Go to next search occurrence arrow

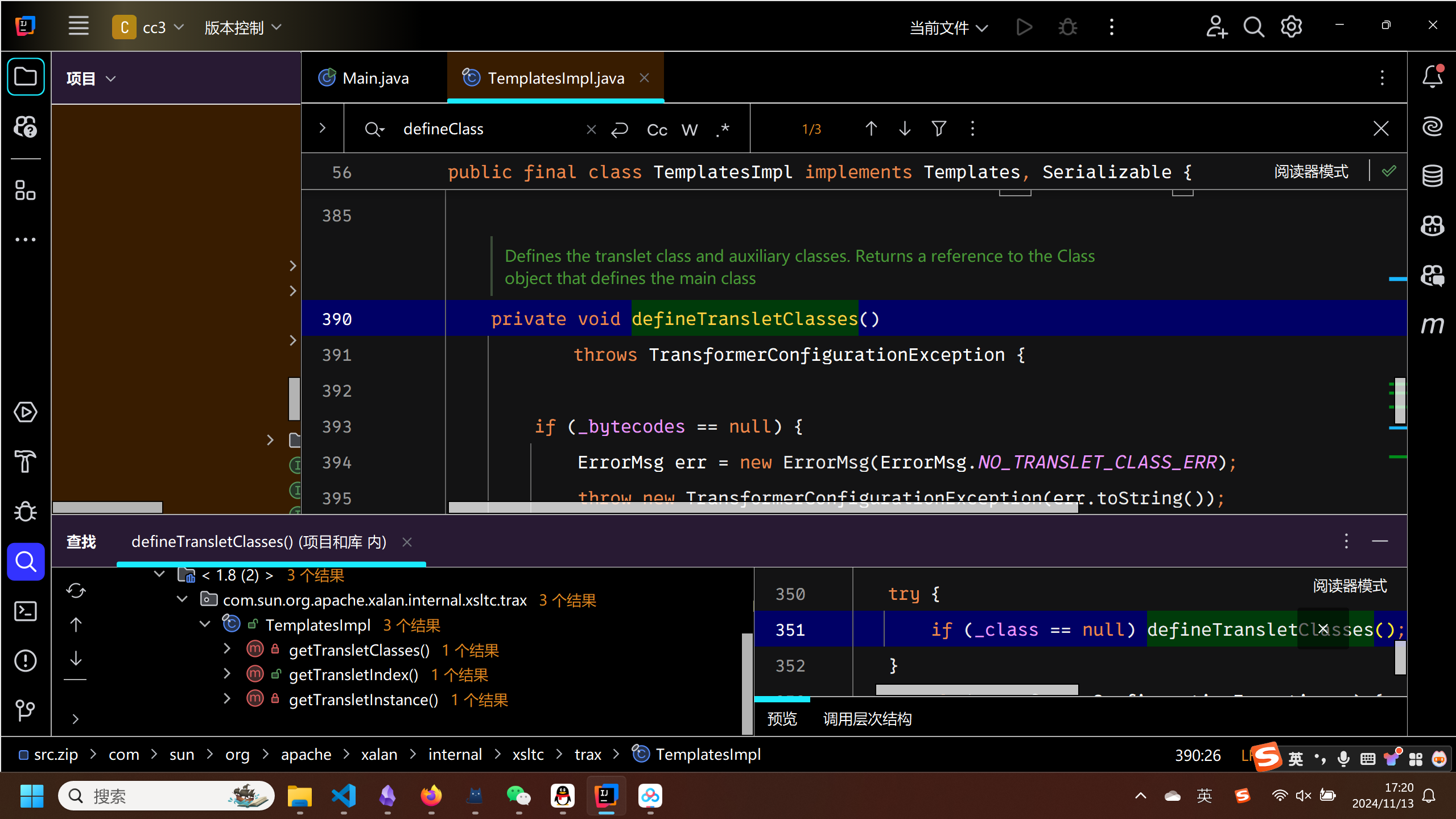[x=905, y=129]
